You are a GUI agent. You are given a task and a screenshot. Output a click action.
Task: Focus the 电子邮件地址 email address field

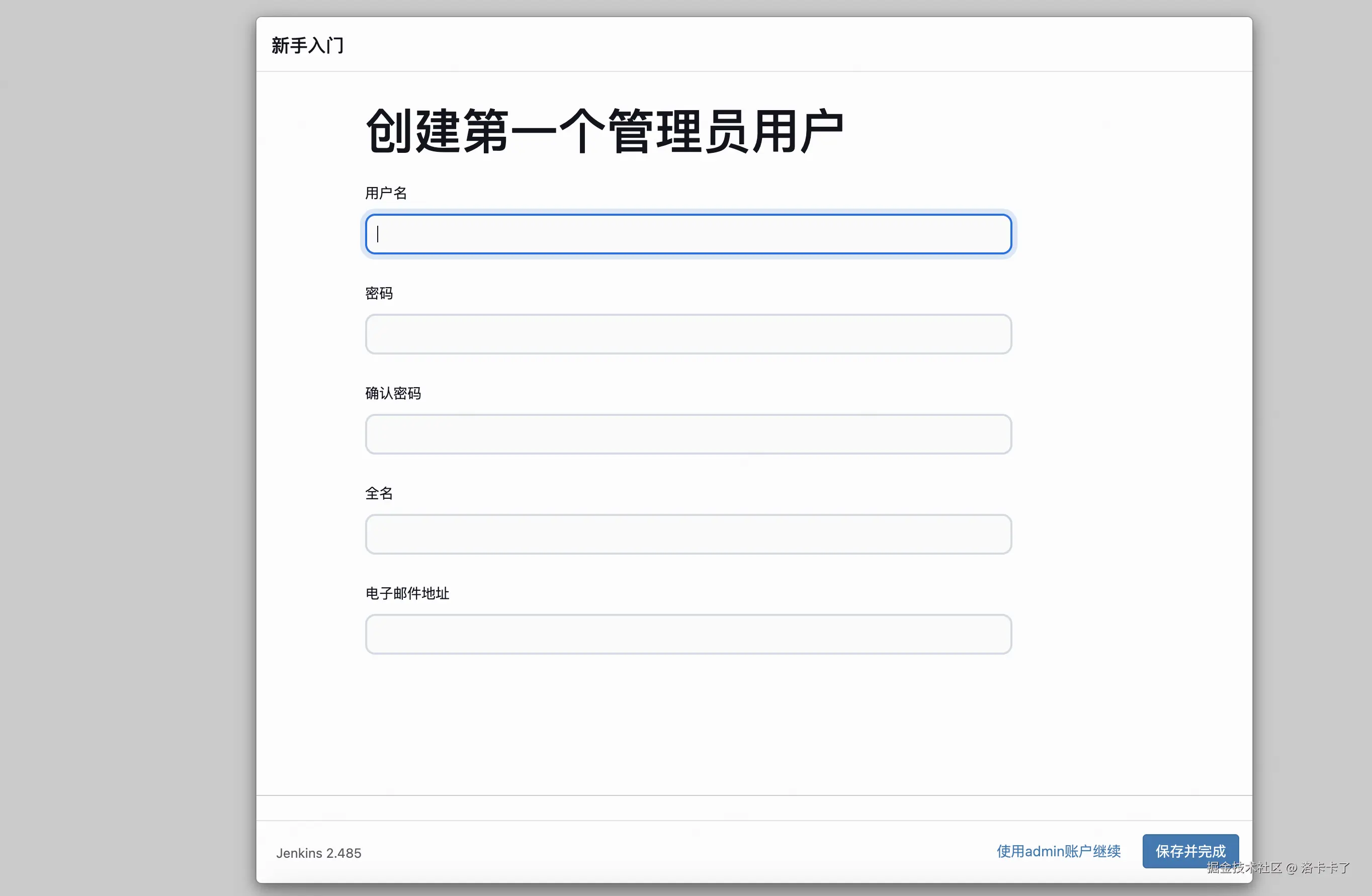pos(689,635)
